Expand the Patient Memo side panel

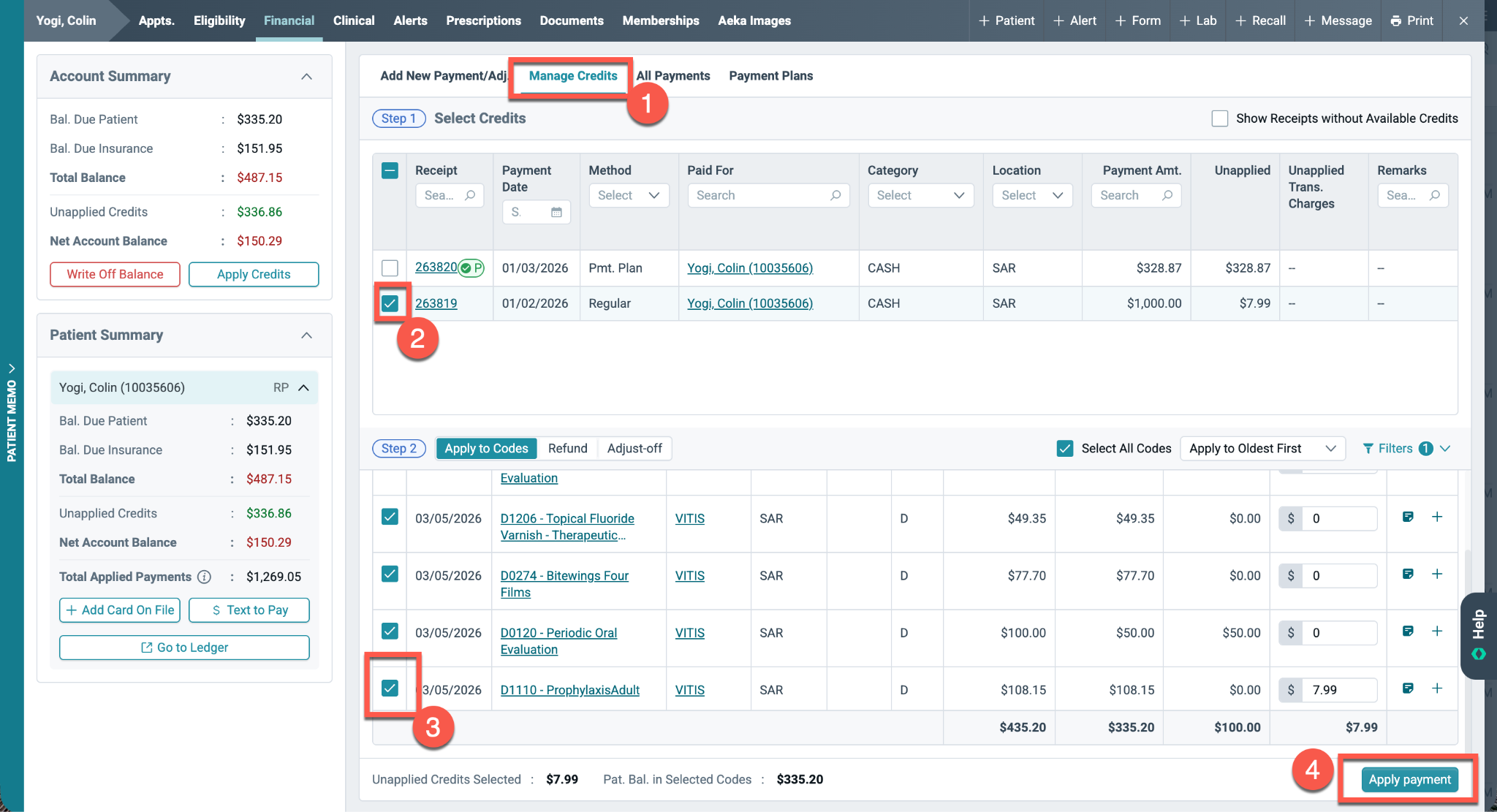(12, 413)
